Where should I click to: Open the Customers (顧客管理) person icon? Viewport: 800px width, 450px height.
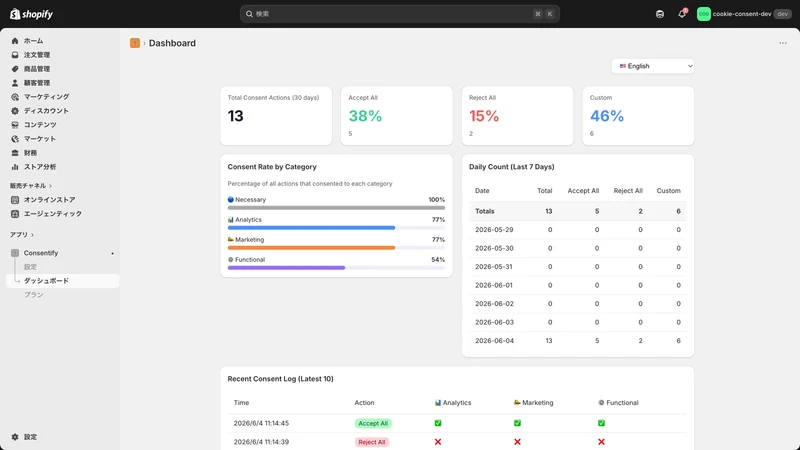[x=15, y=83]
